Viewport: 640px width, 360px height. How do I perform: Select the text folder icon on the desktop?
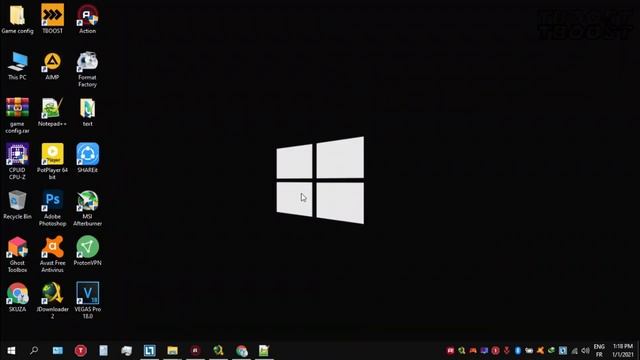[x=87, y=112]
